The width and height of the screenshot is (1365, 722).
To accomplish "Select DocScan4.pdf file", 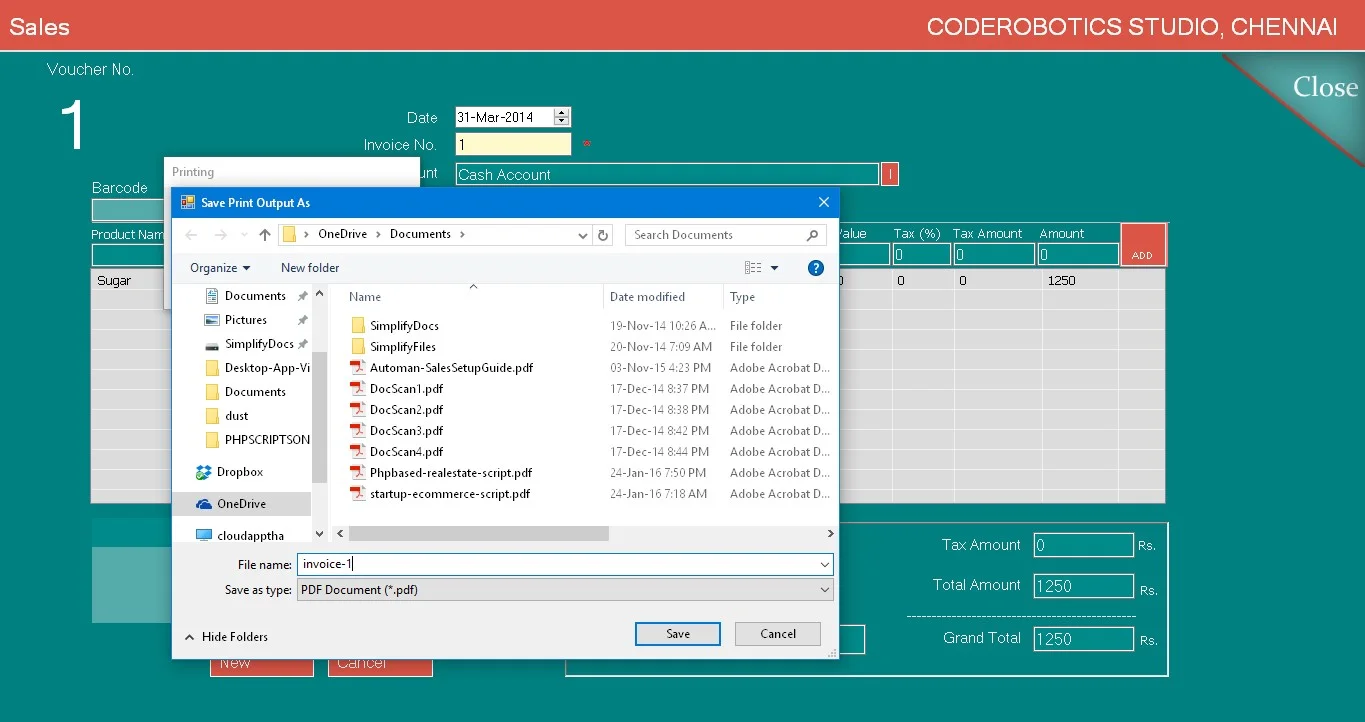I will (406, 452).
